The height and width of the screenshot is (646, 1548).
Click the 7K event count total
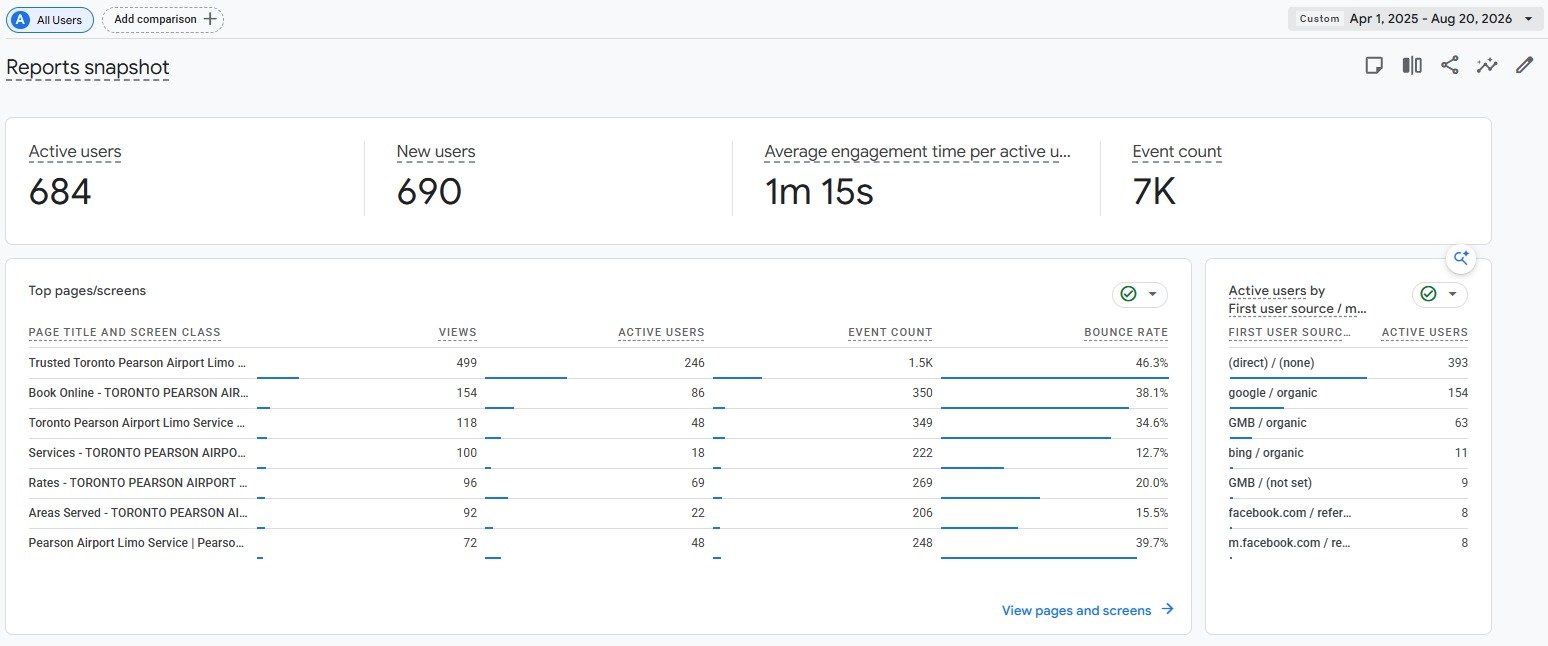tap(1154, 192)
